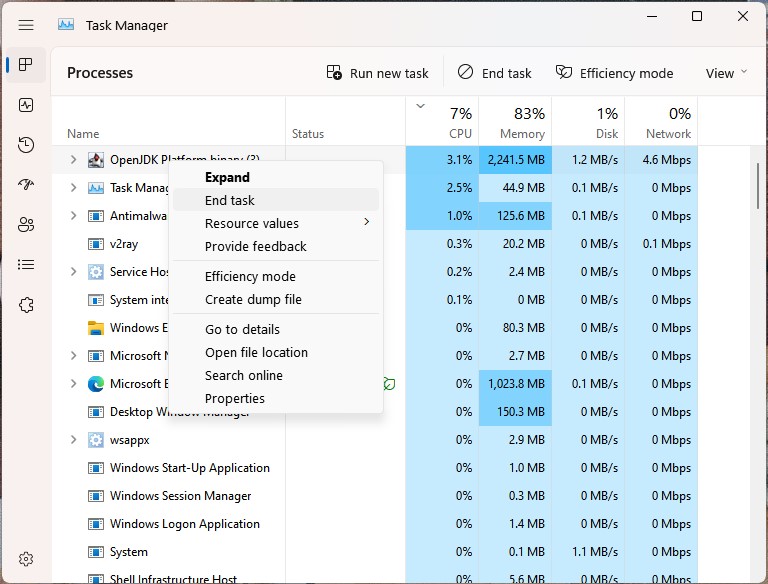Sort by the Network column header
Viewport: 768px width, 584px height.
pyautogui.click(x=661, y=121)
